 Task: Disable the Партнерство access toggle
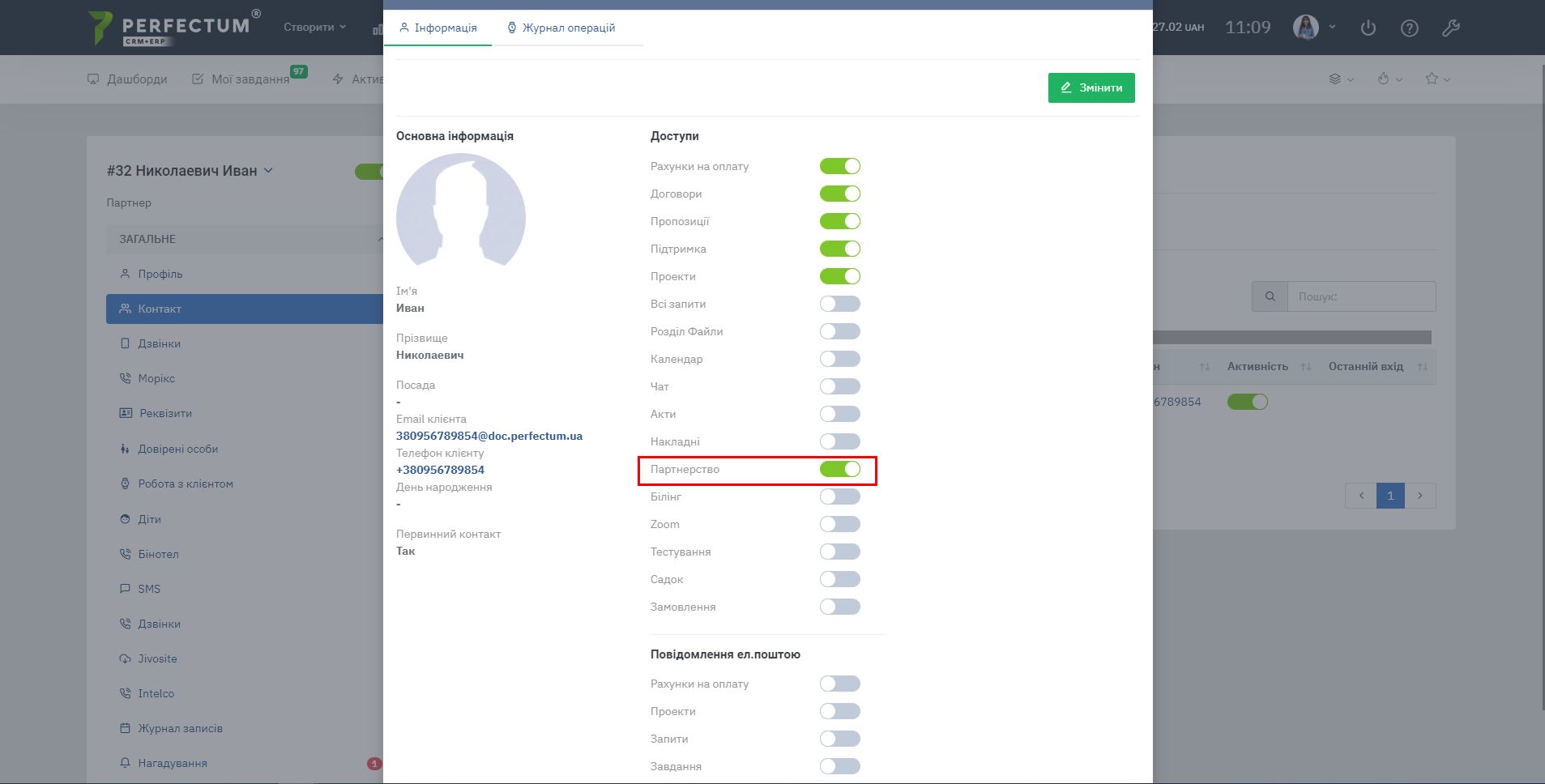click(x=839, y=469)
